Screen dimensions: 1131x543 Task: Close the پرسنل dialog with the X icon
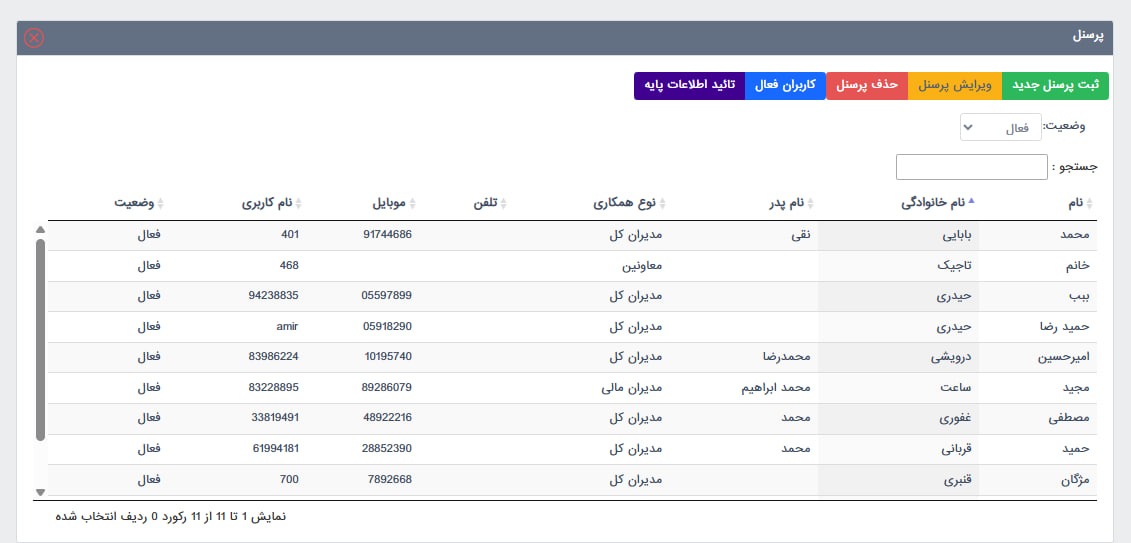pyautogui.click(x=34, y=37)
